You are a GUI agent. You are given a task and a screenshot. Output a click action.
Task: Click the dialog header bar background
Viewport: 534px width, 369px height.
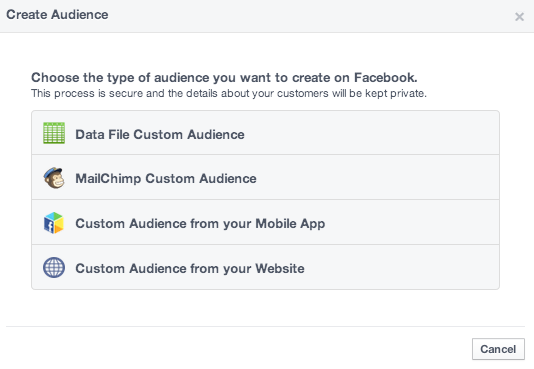coord(307,16)
